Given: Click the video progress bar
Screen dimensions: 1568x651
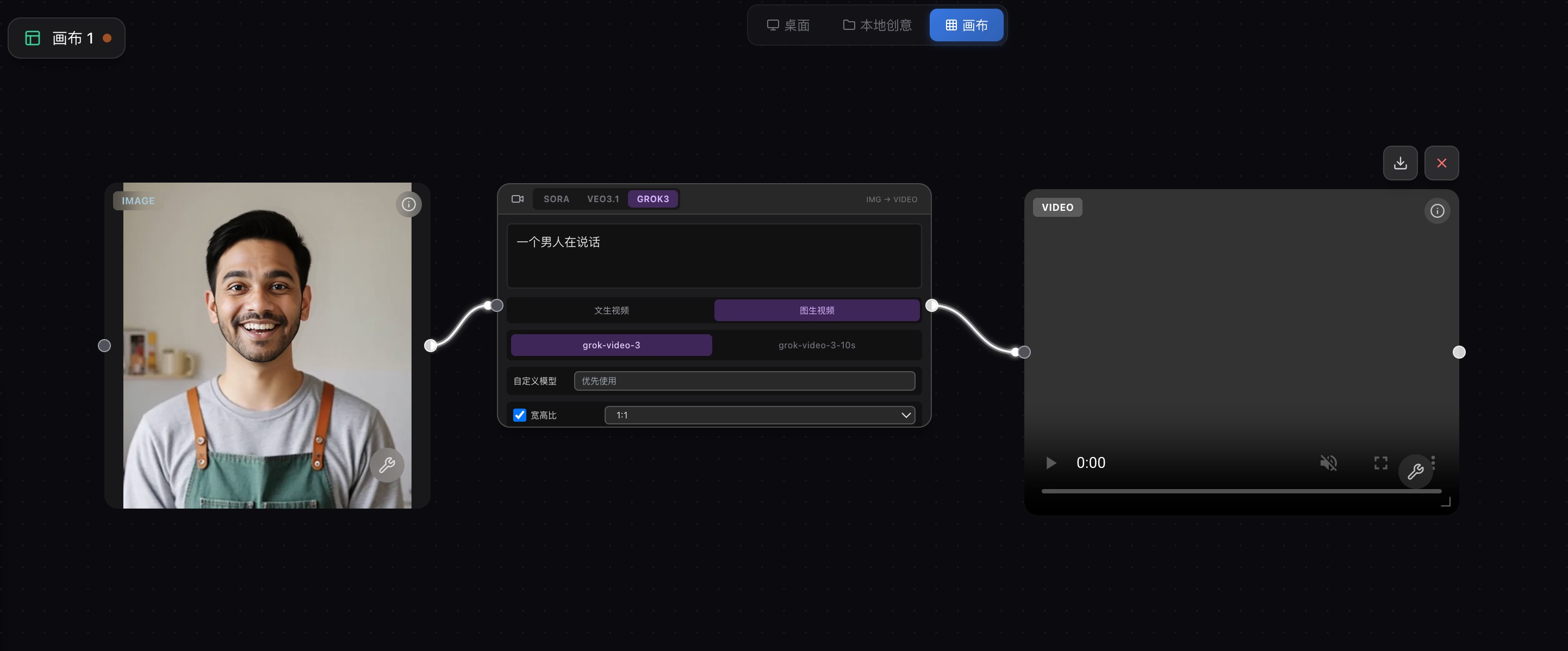Looking at the screenshot, I should (x=1241, y=491).
